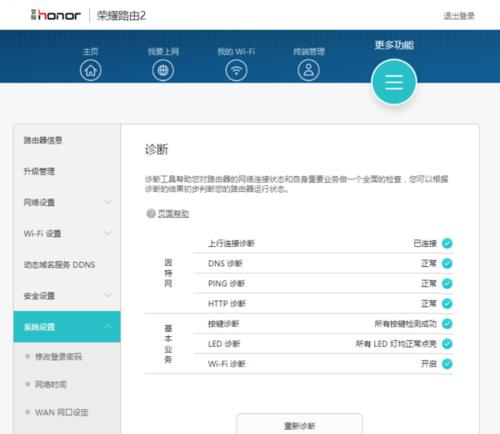The height and width of the screenshot is (434, 500).
Task: Select the 终端管理 user icon
Action: [x=309, y=70]
